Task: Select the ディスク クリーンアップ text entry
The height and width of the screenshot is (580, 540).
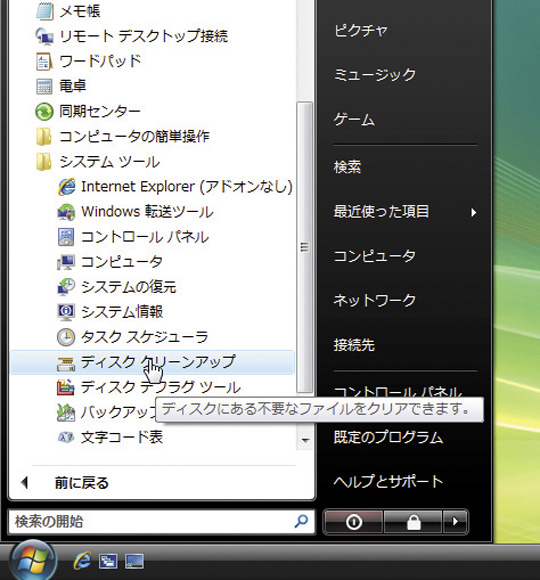Action: pyautogui.click(x=158, y=362)
